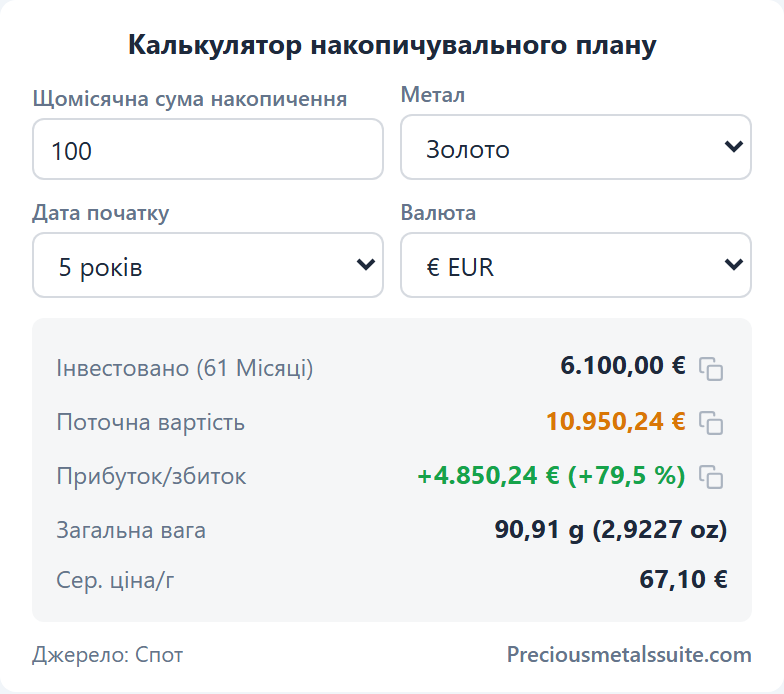This screenshot has width=784, height=694.
Task: Click the orange 10.950,24 € value
Action: tap(616, 422)
